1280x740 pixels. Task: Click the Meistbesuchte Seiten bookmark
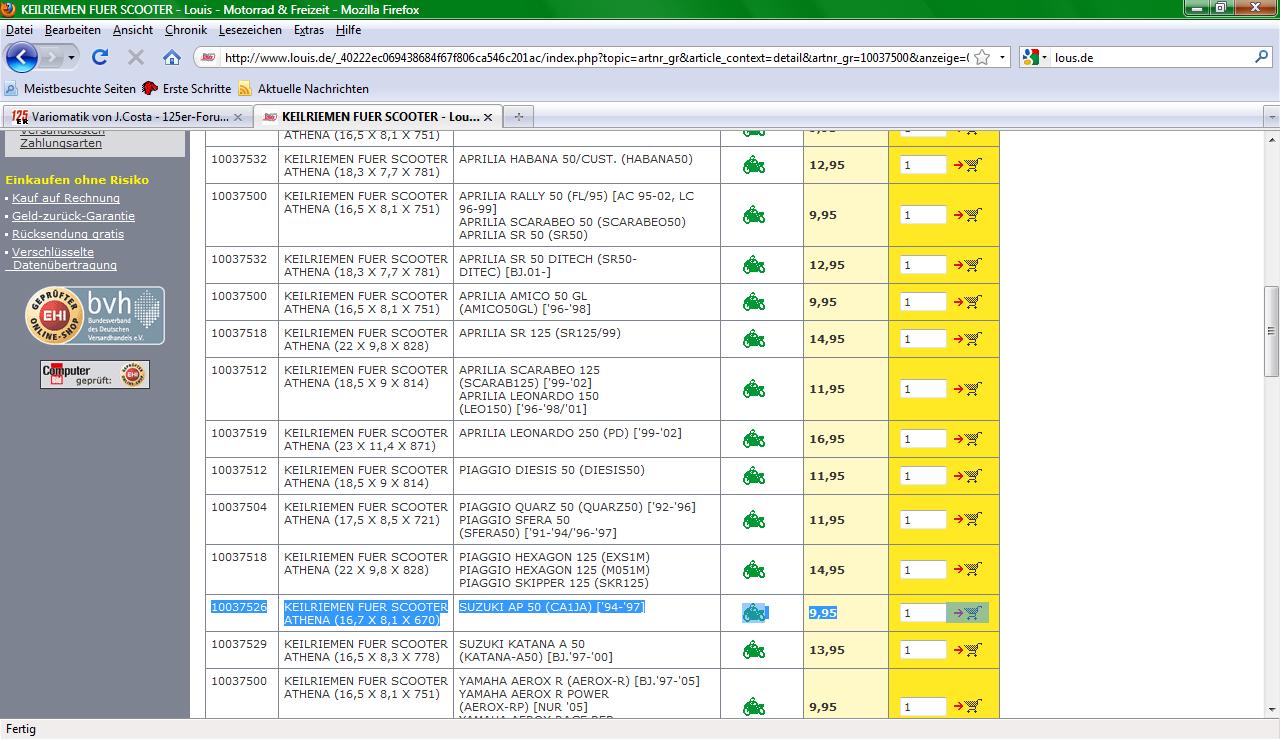(79, 89)
